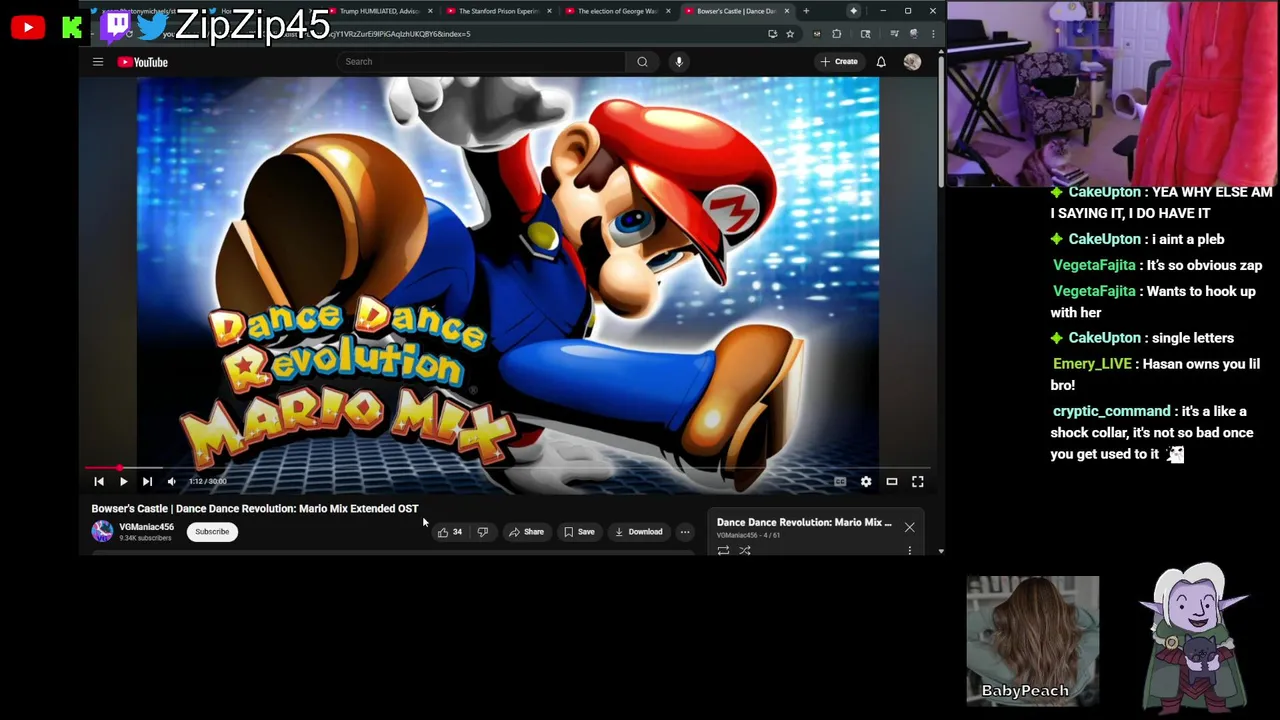Image resolution: width=1280 pixels, height=720 pixels.
Task: Open YouTube notifications bell
Action: [x=881, y=62]
